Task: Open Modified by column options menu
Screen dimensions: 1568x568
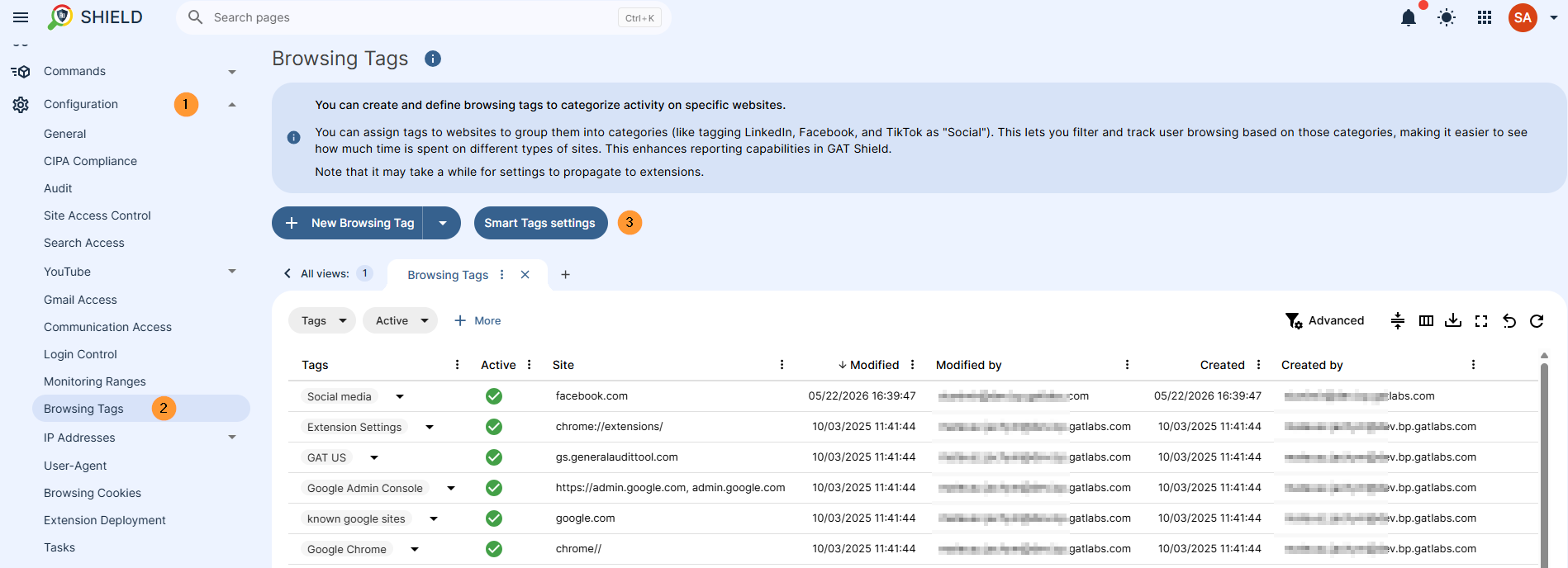Action: click(1128, 365)
